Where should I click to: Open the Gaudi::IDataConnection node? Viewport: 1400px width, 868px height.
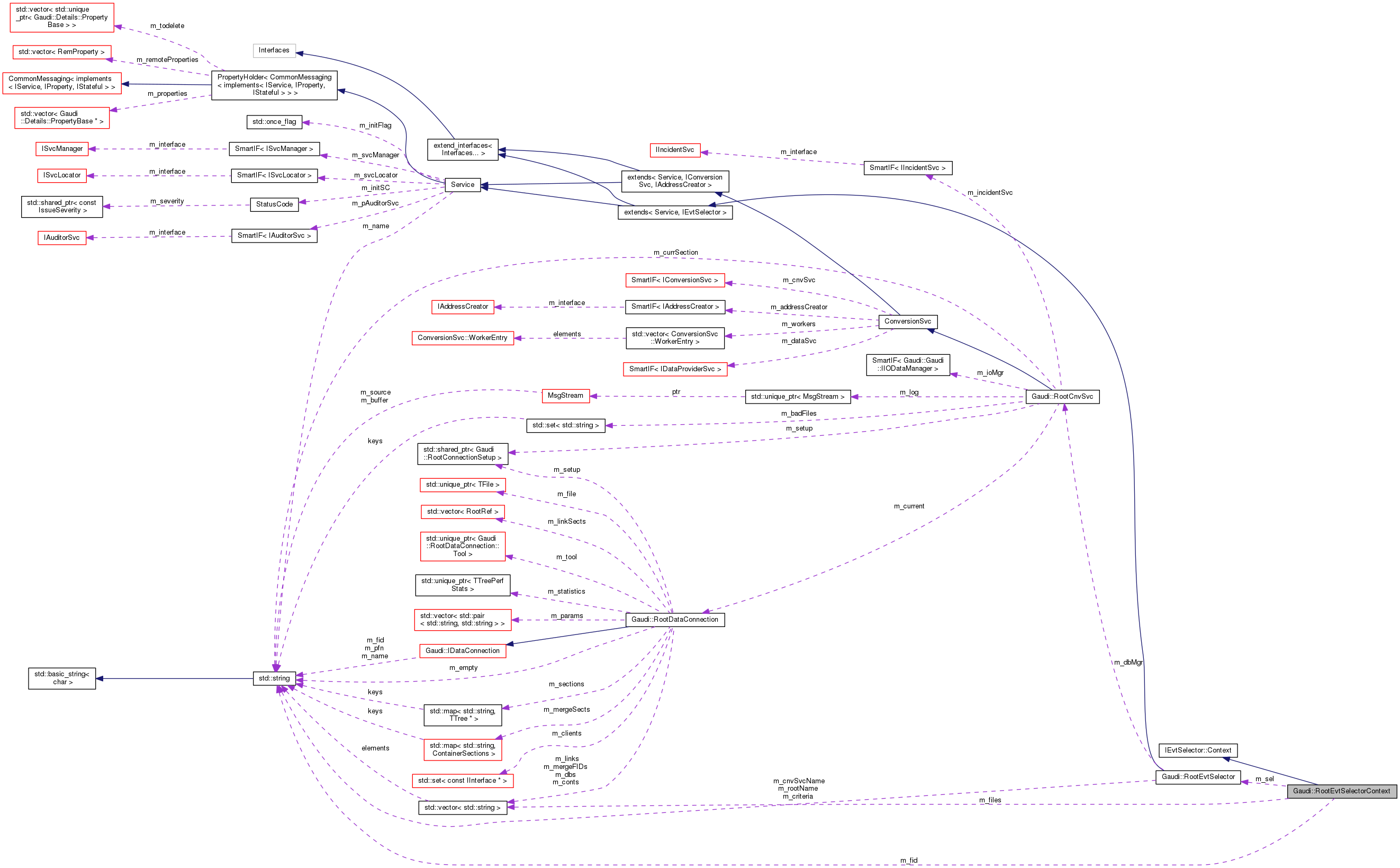click(463, 651)
